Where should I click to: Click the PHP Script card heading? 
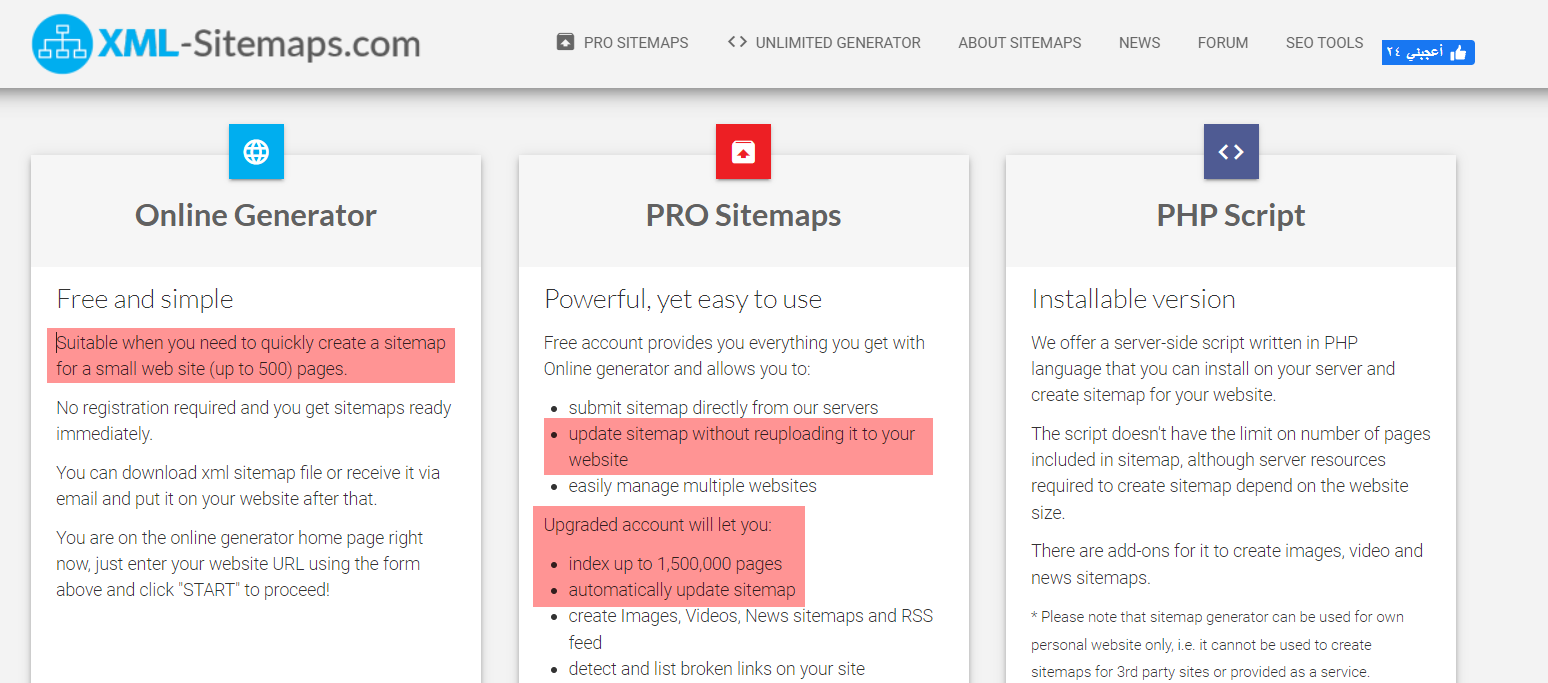tap(1231, 215)
